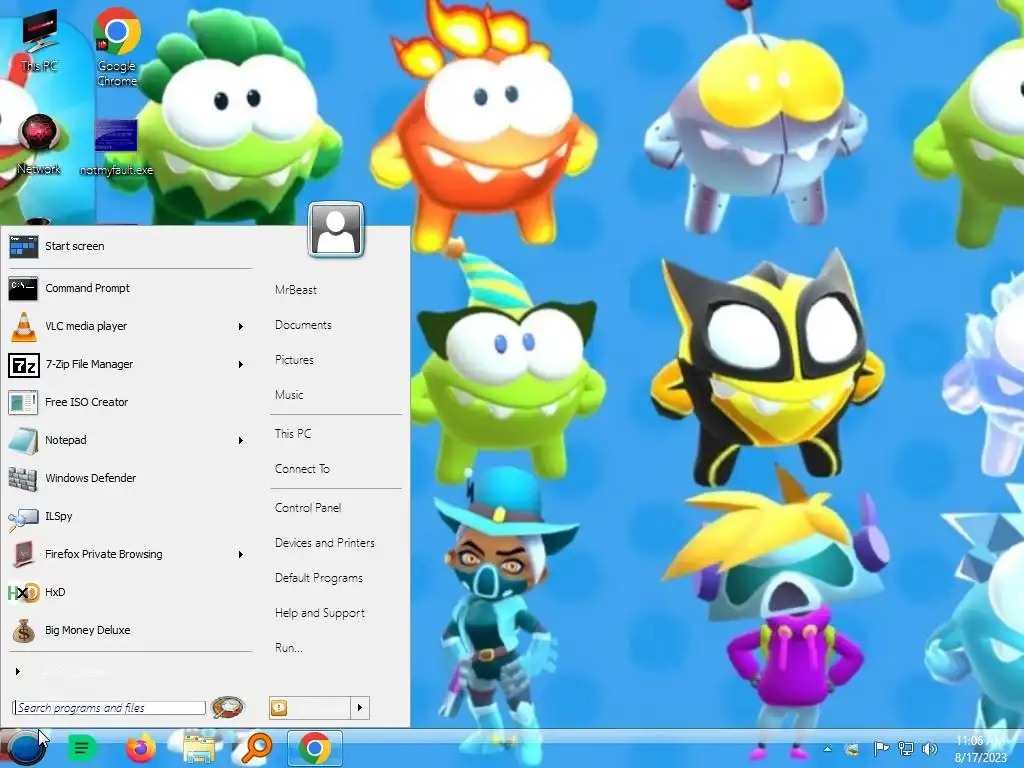Select notmyfault.exe on the desktop
Screen dimensions: 1024x768
pyautogui.click(x=116, y=148)
